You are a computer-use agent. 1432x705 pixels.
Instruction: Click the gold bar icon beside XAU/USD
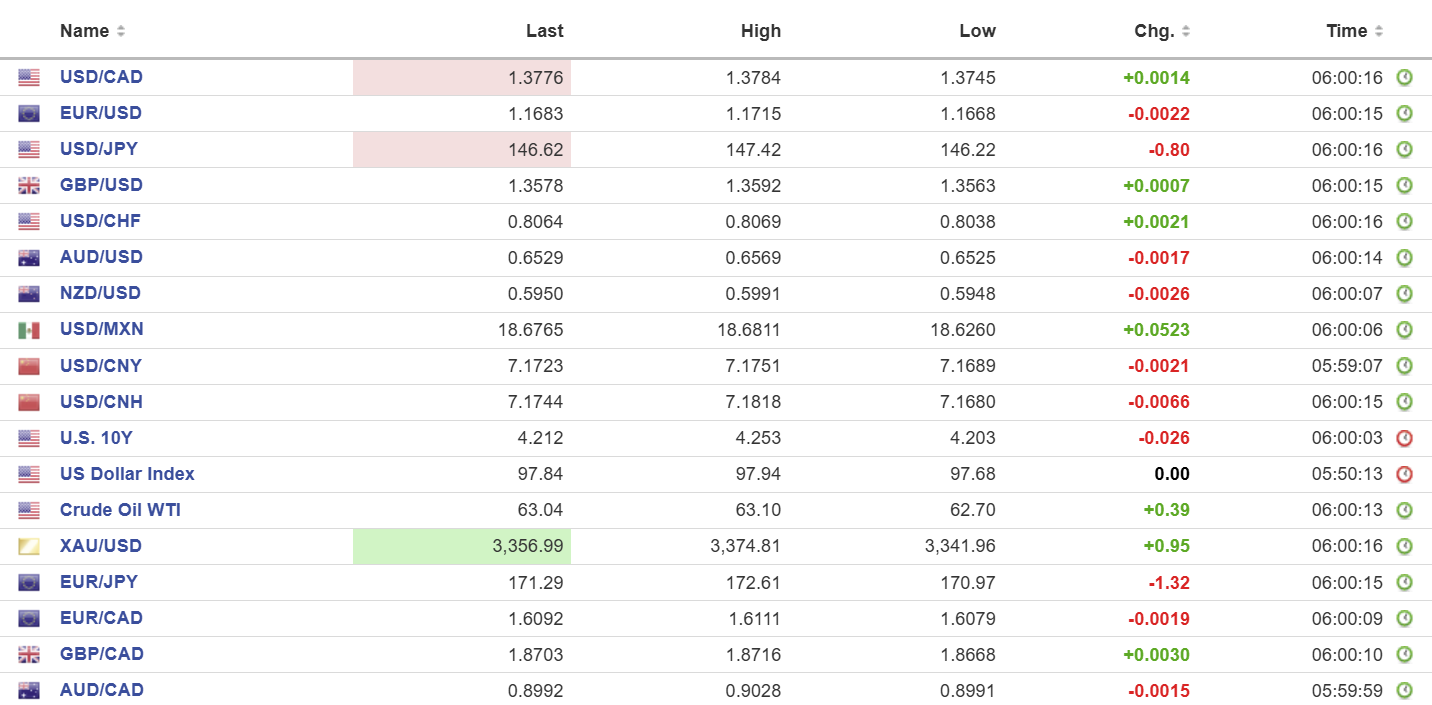[29, 546]
